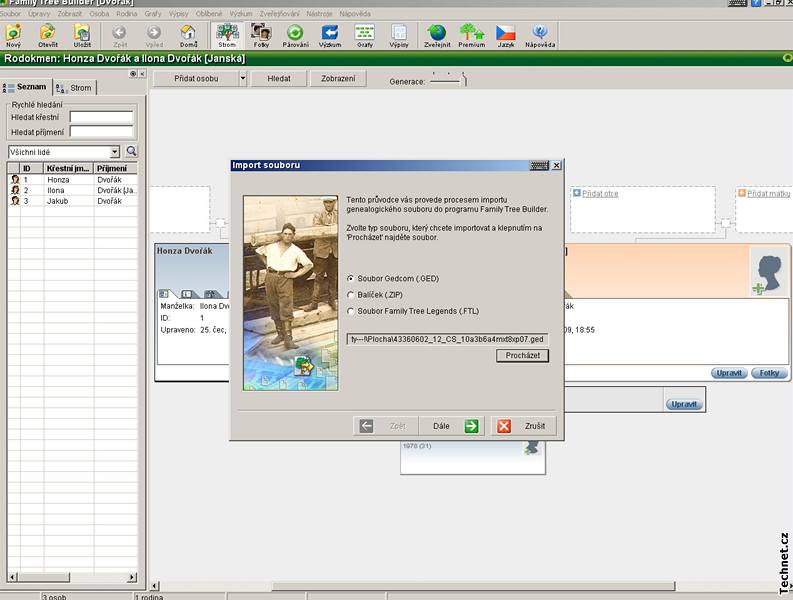Screen dimensions: 793x600
Task: Click the Upravit button next to Fotky
Action: pyautogui.click(x=729, y=373)
